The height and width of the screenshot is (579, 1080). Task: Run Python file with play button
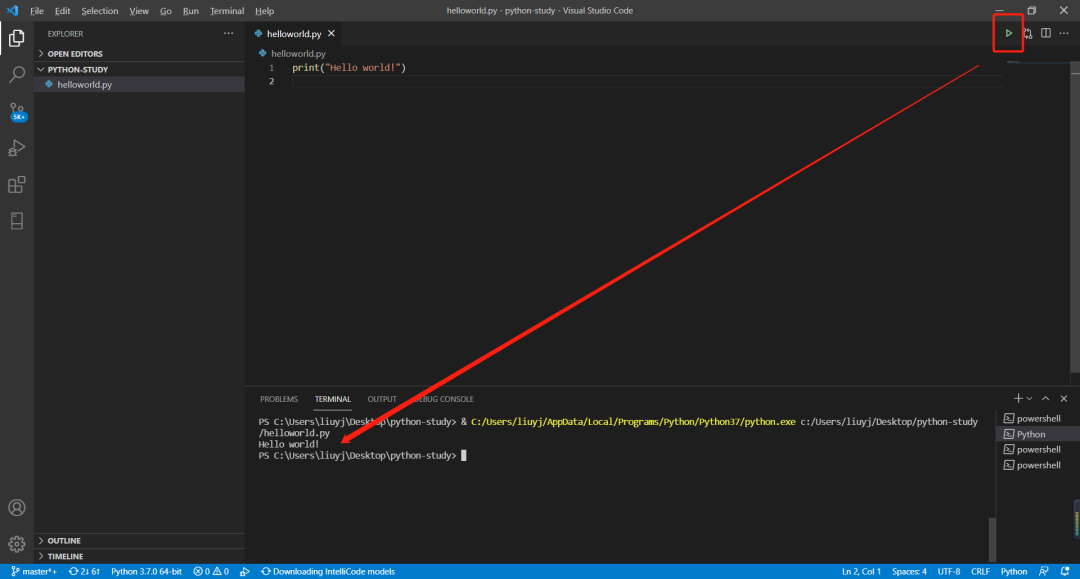click(x=1008, y=33)
